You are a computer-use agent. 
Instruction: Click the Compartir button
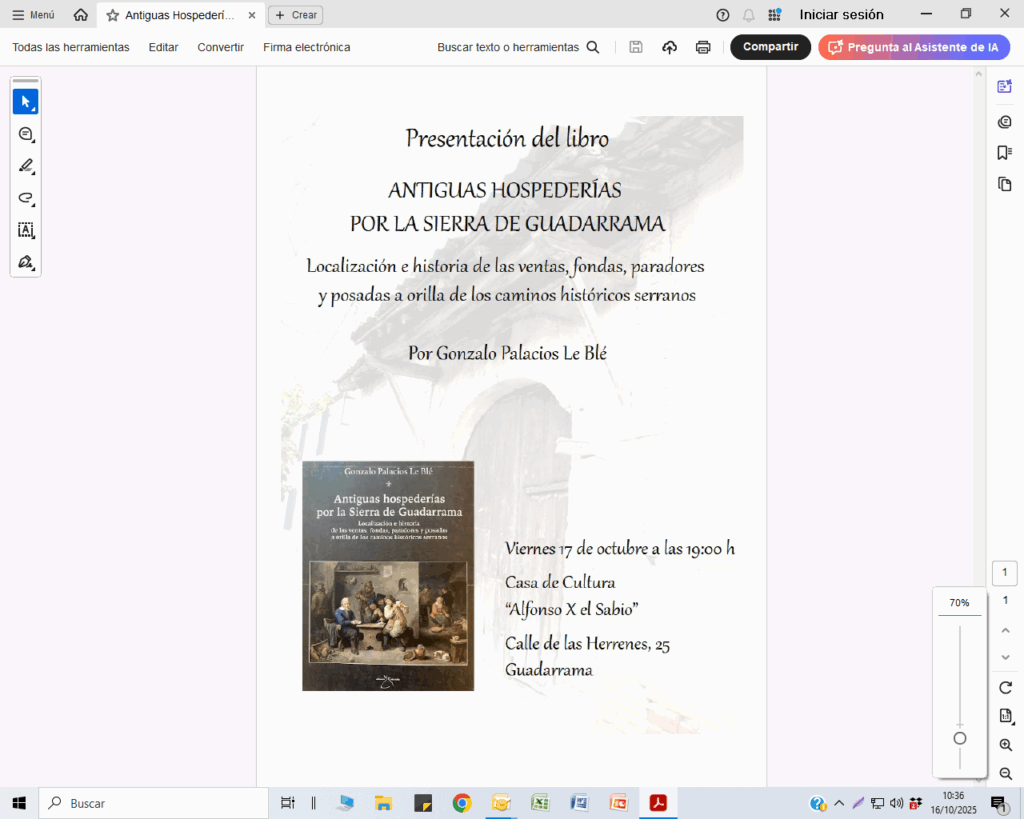770,47
